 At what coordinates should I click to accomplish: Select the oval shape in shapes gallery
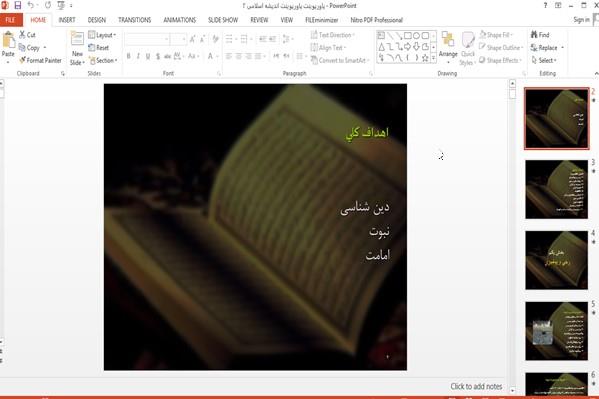[416, 36]
